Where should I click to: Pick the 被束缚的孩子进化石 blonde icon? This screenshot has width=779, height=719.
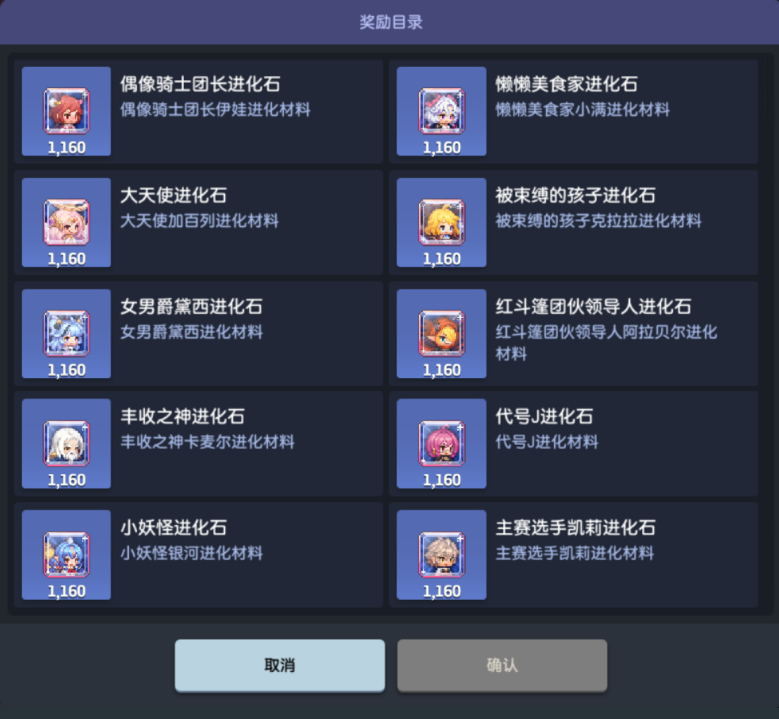pyautogui.click(x=441, y=223)
